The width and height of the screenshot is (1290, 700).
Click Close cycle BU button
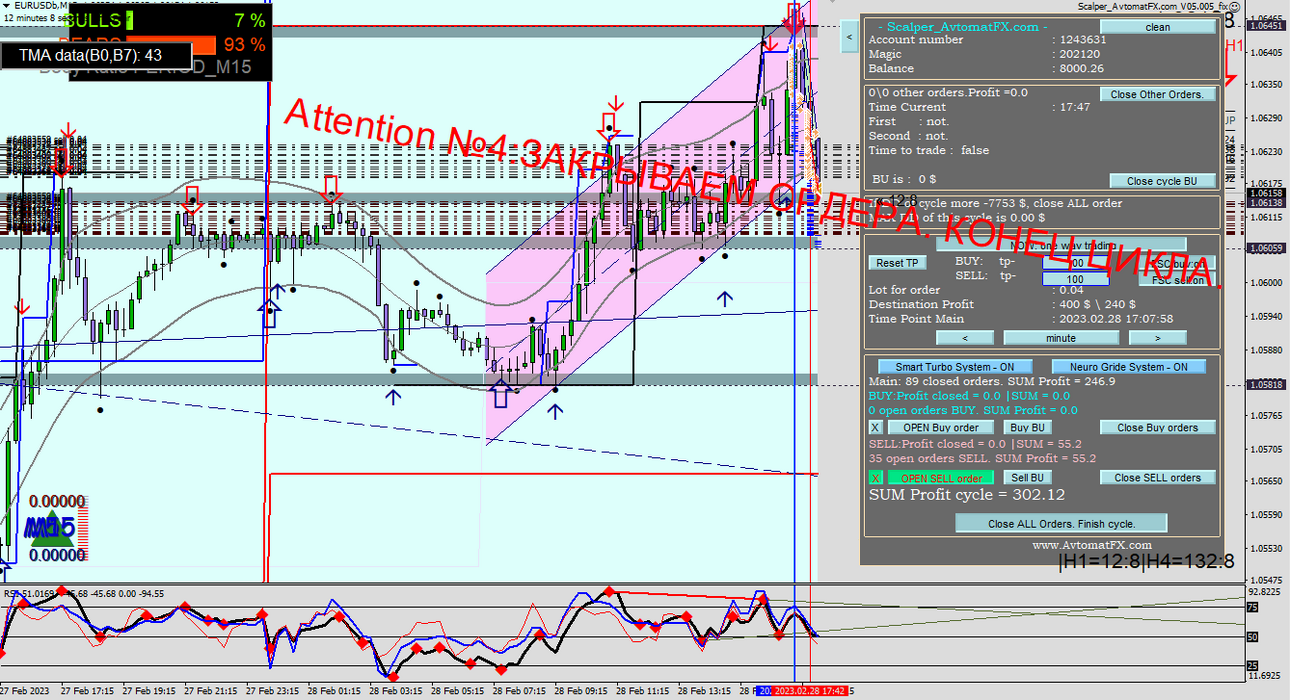[x=1163, y=181]
